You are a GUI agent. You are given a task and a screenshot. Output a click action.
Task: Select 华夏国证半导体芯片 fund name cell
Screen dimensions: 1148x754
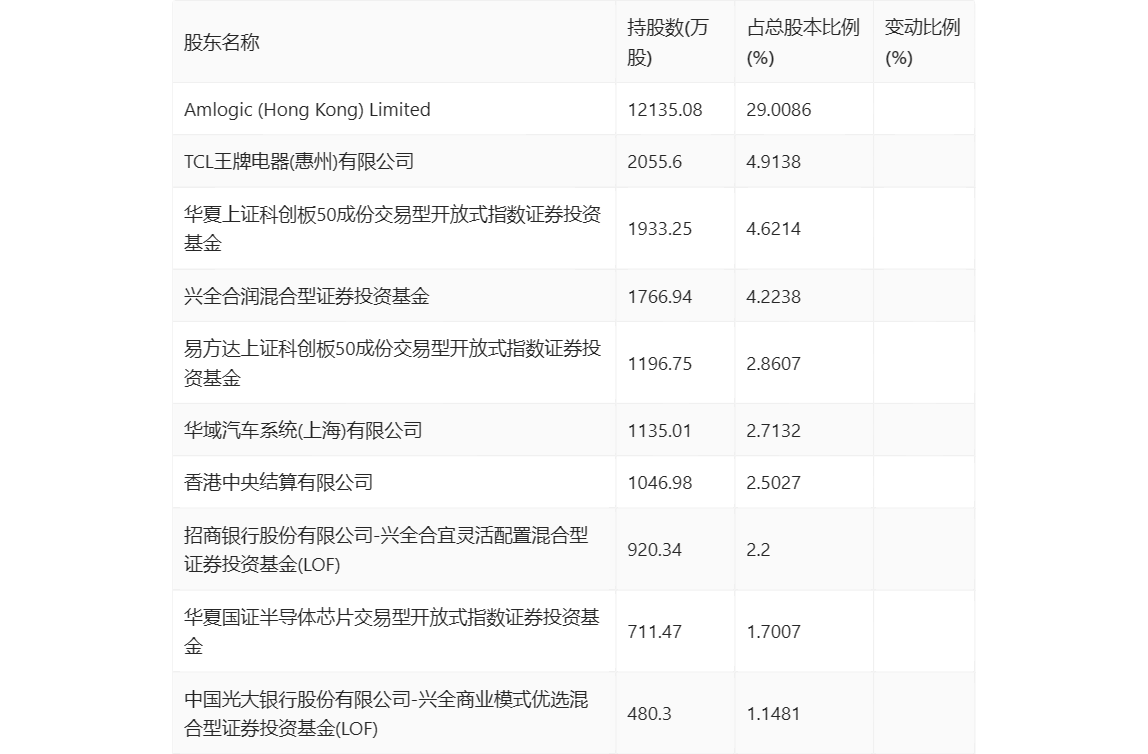pyautogui.click(x=392, y=632)
